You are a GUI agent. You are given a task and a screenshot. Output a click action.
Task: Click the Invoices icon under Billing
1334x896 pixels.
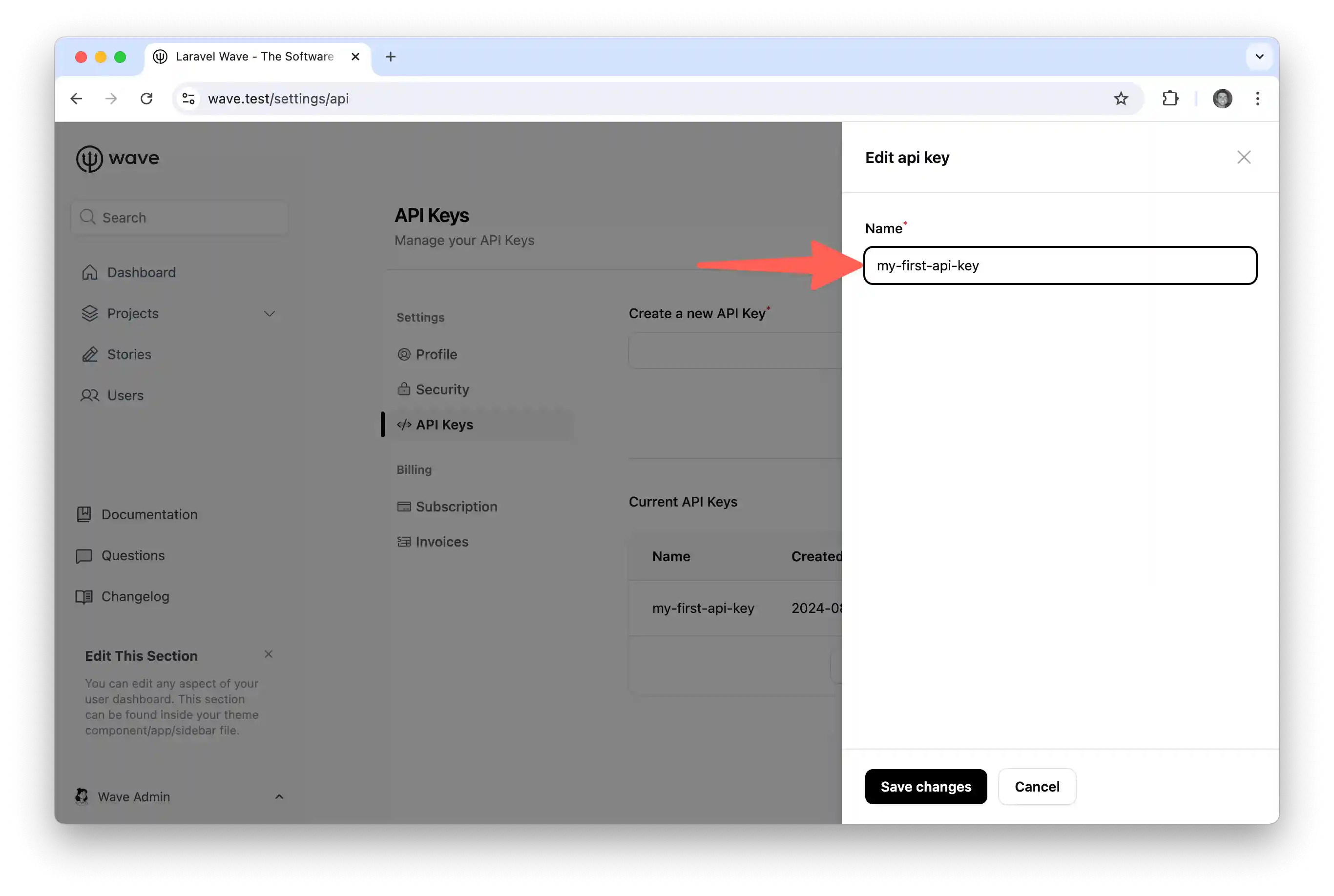(x=404, y=541)
